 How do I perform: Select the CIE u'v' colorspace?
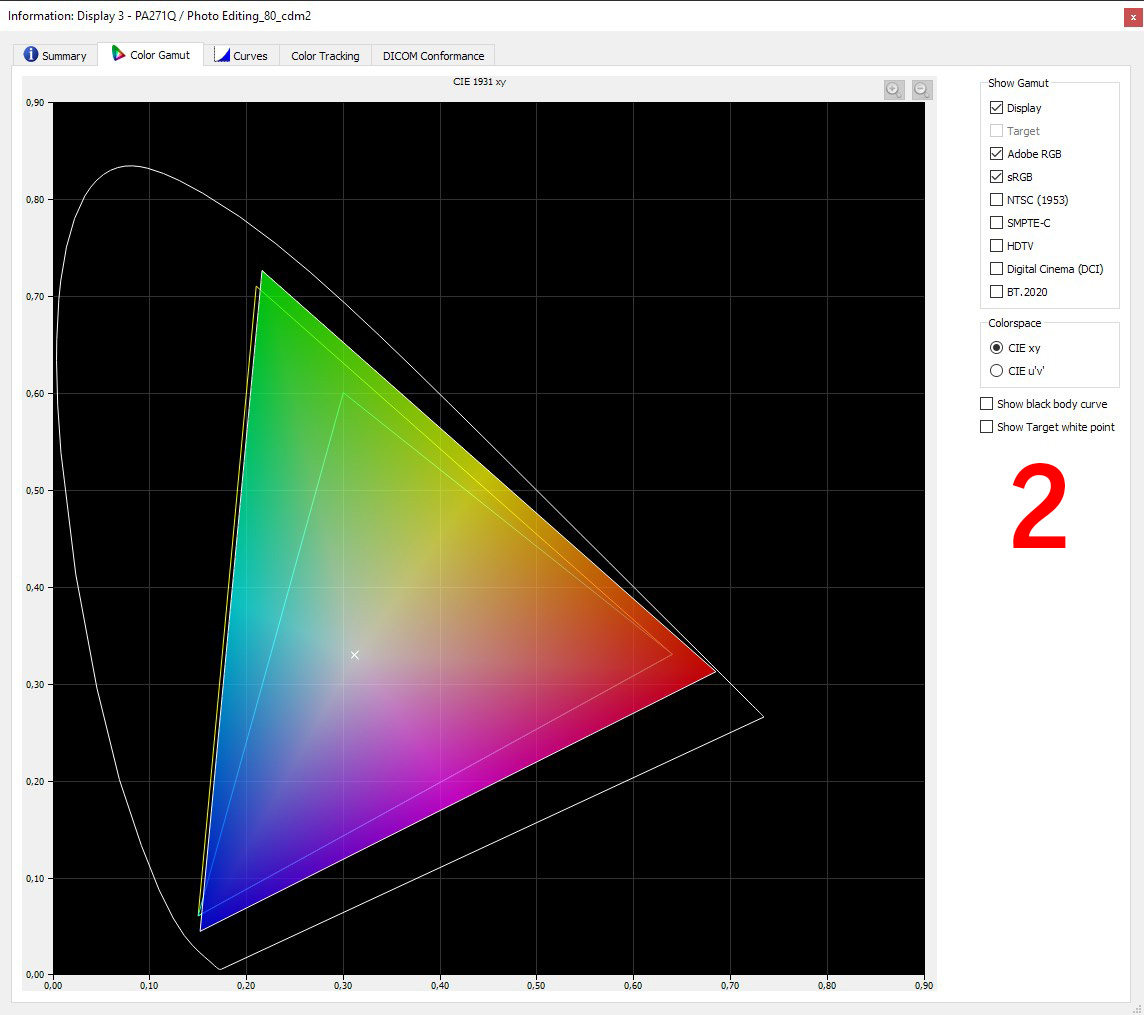tap(996, 371)
